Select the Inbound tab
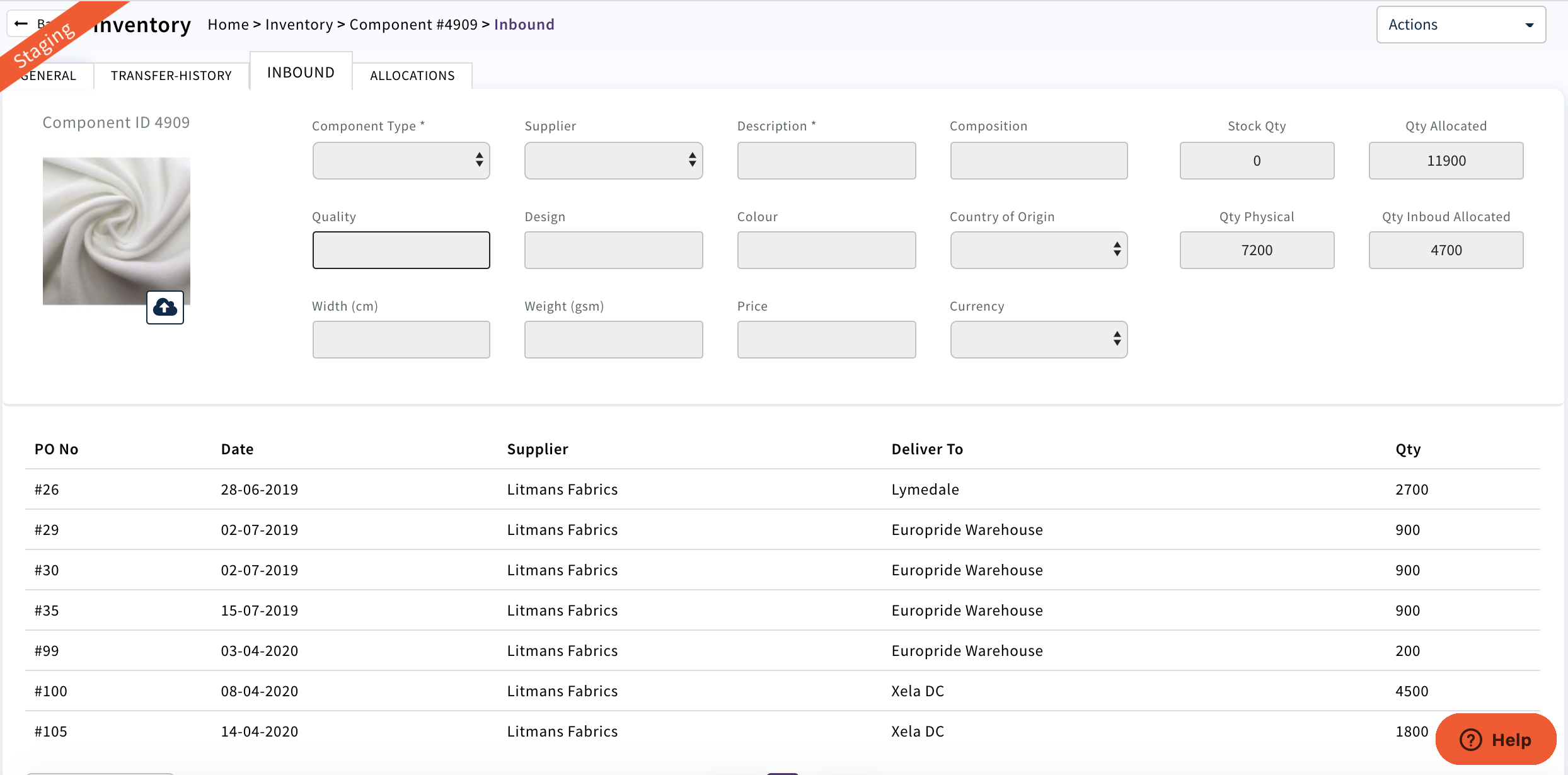This screenshot has width=1568, height=775. tap(301, 72)
